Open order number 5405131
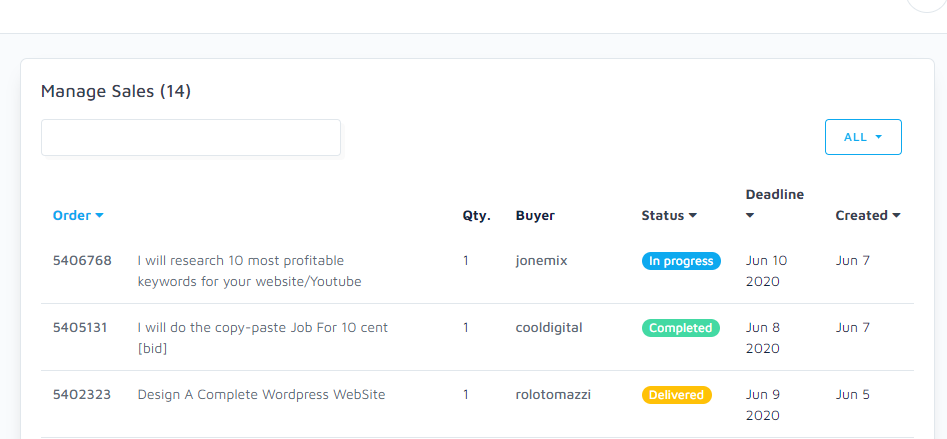This screenshot has height=439, width=947. point(80,328)
